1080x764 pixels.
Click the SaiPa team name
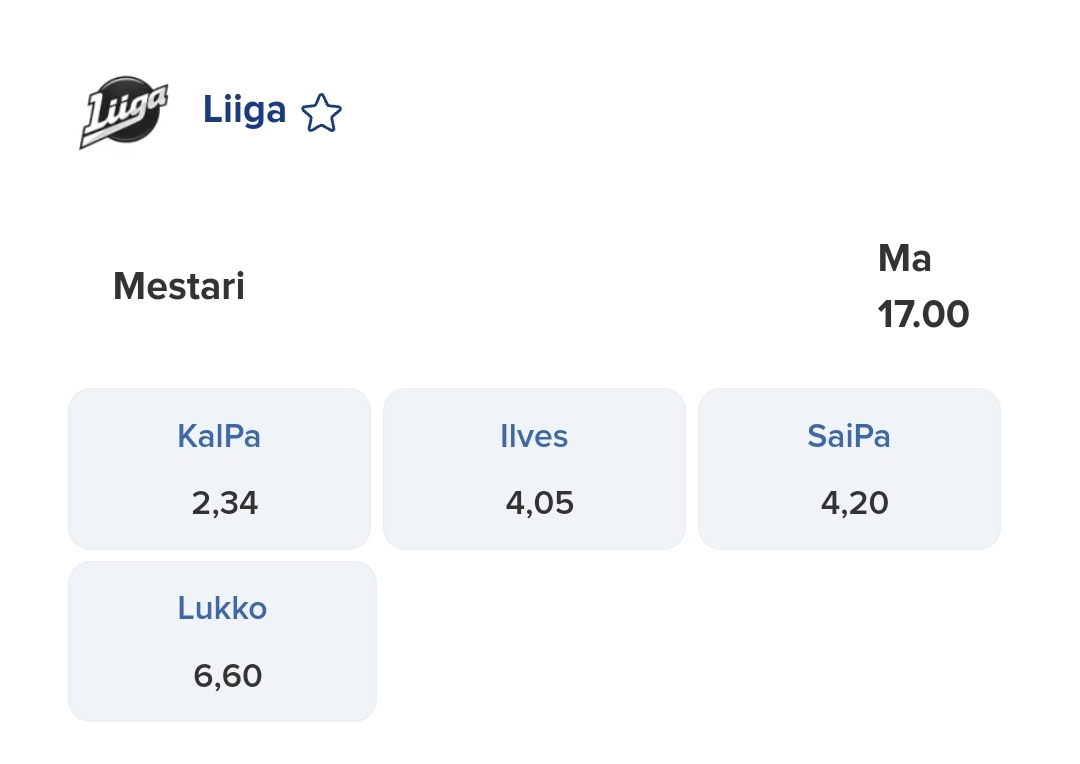click(849, 436)
